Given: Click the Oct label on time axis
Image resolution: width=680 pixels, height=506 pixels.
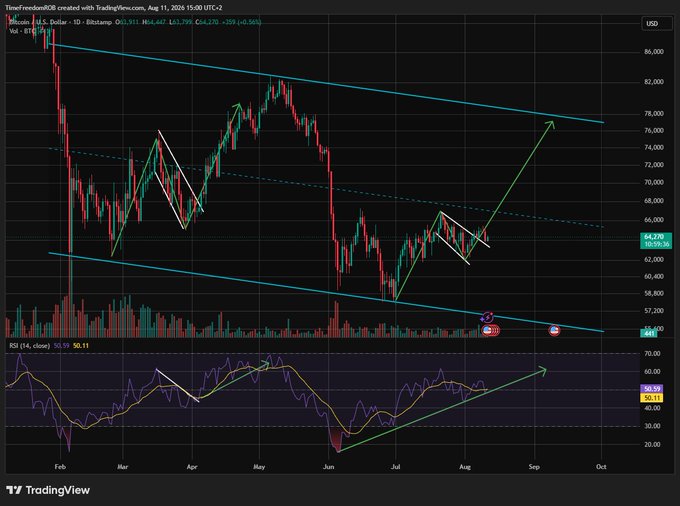Looking at the screenshot, I should pyautogui.click(x=601, y=467).
